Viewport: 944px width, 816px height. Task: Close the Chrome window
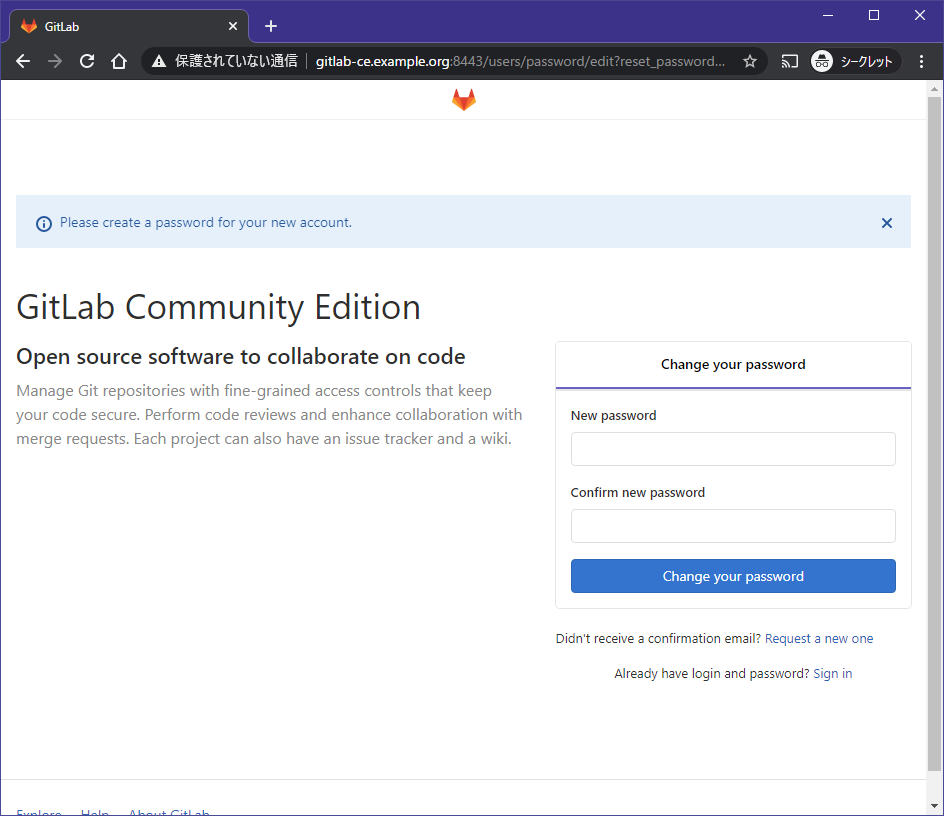pos(919,16)
